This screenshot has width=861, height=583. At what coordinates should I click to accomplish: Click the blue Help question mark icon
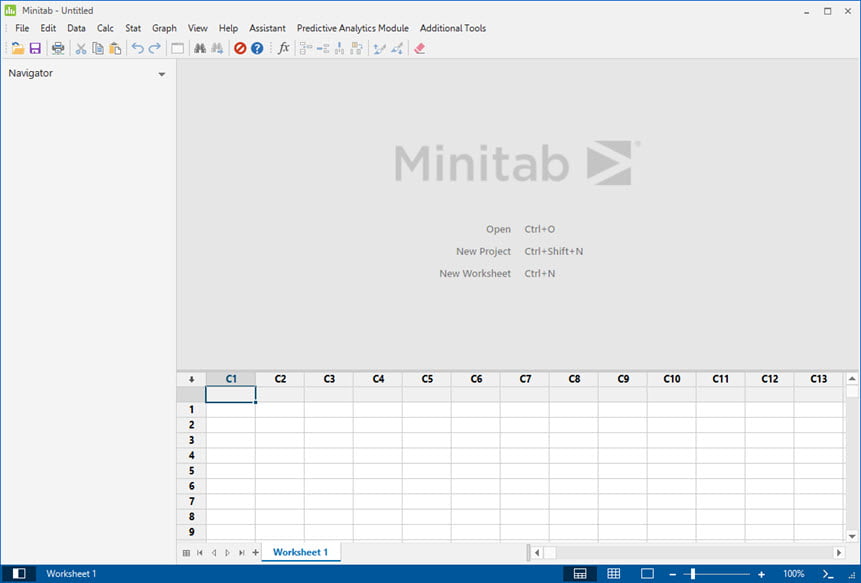click(257, 48)
